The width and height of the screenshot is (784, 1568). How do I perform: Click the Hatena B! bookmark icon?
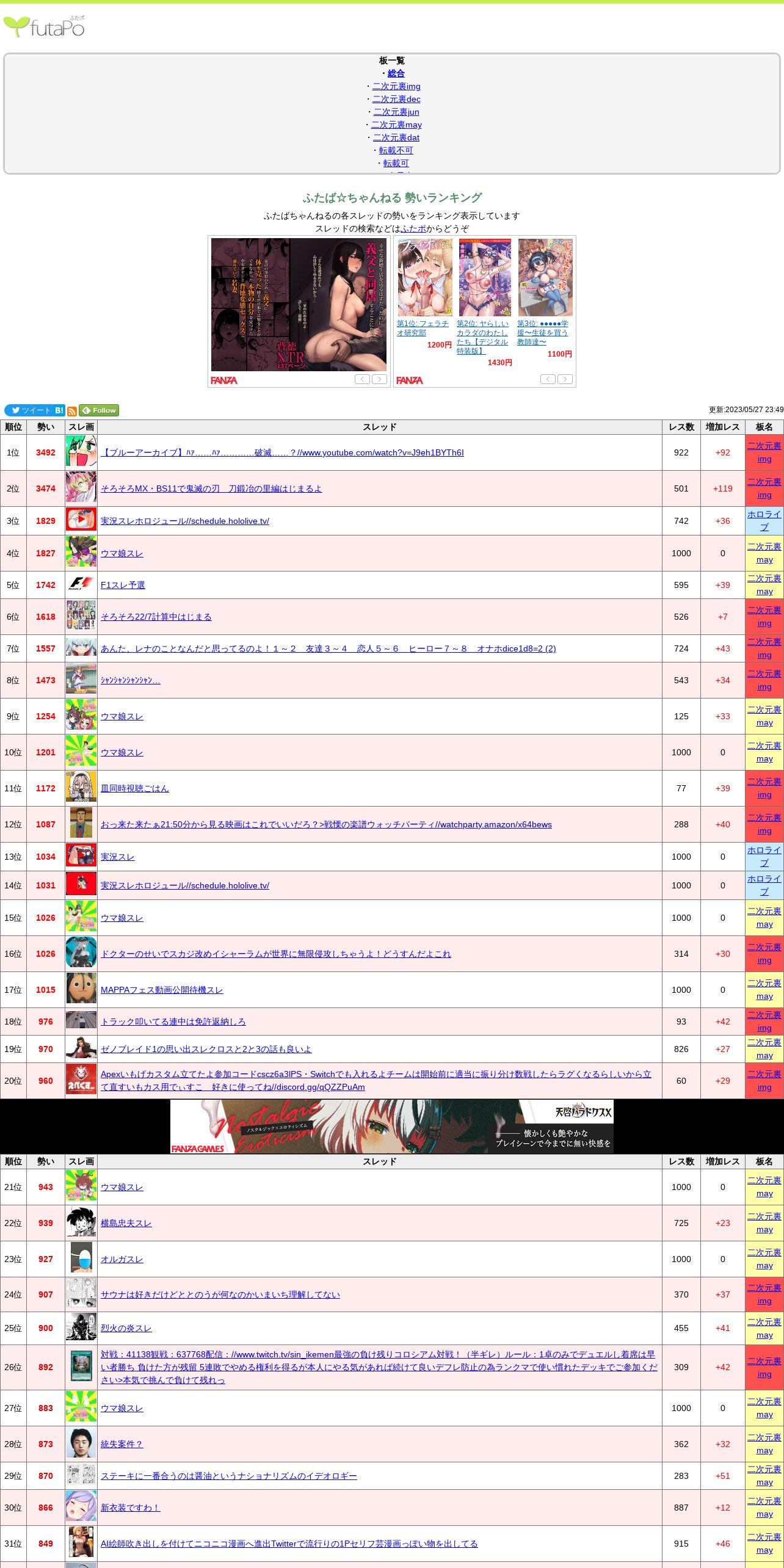pyautogui.click(x=59, y=410)
